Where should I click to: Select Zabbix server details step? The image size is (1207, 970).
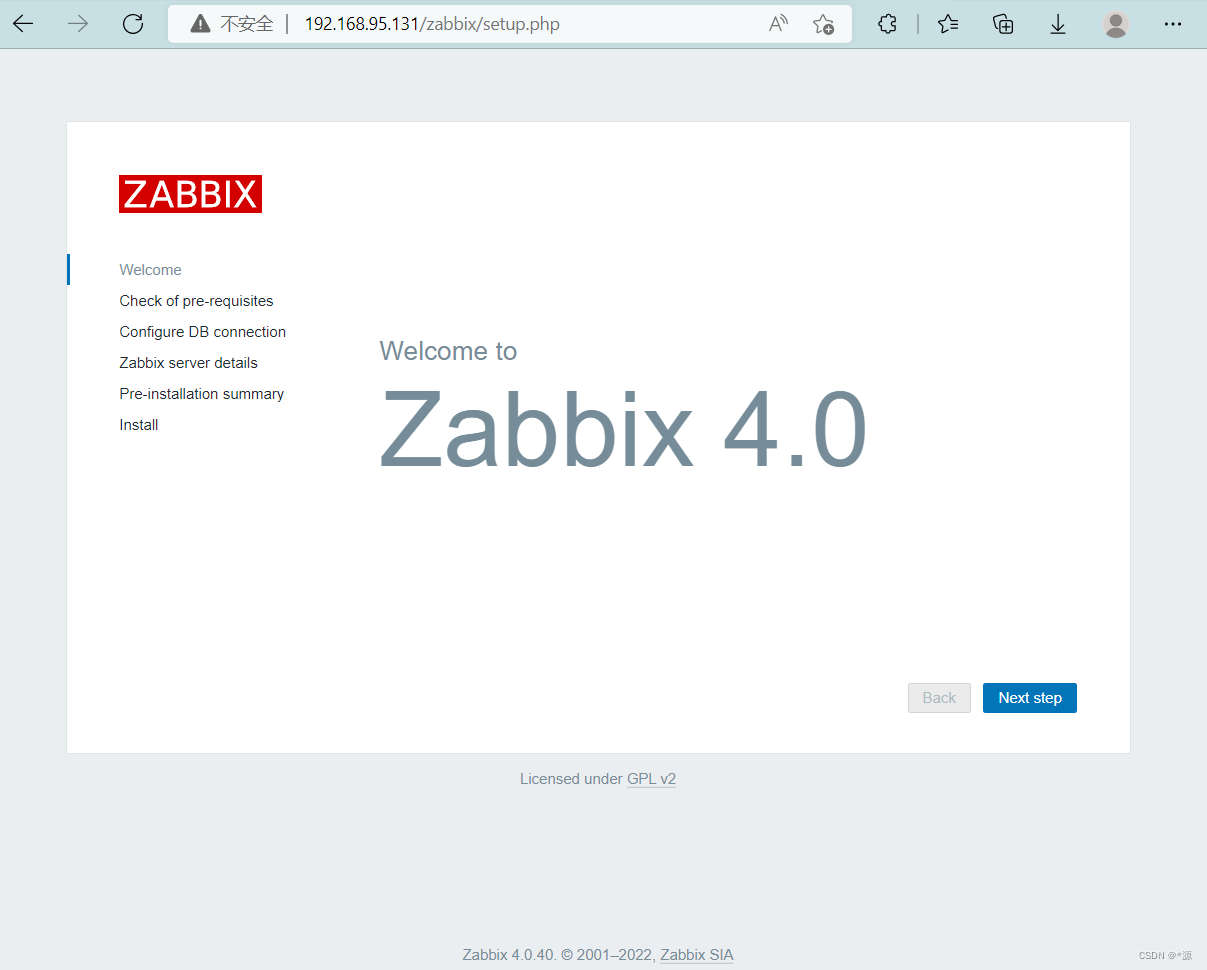click(189, 363)
